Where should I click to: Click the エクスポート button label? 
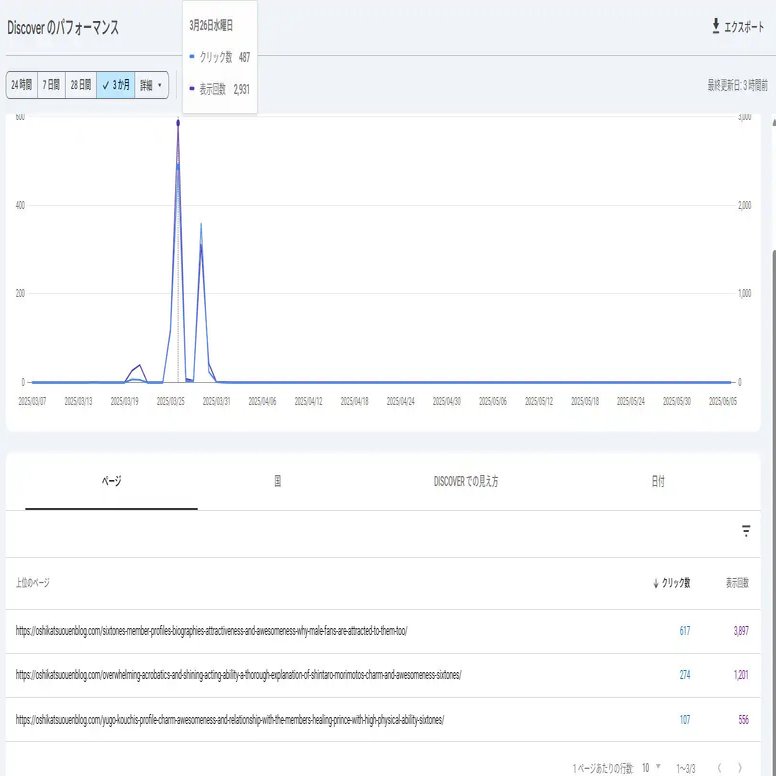click(745, 27)
